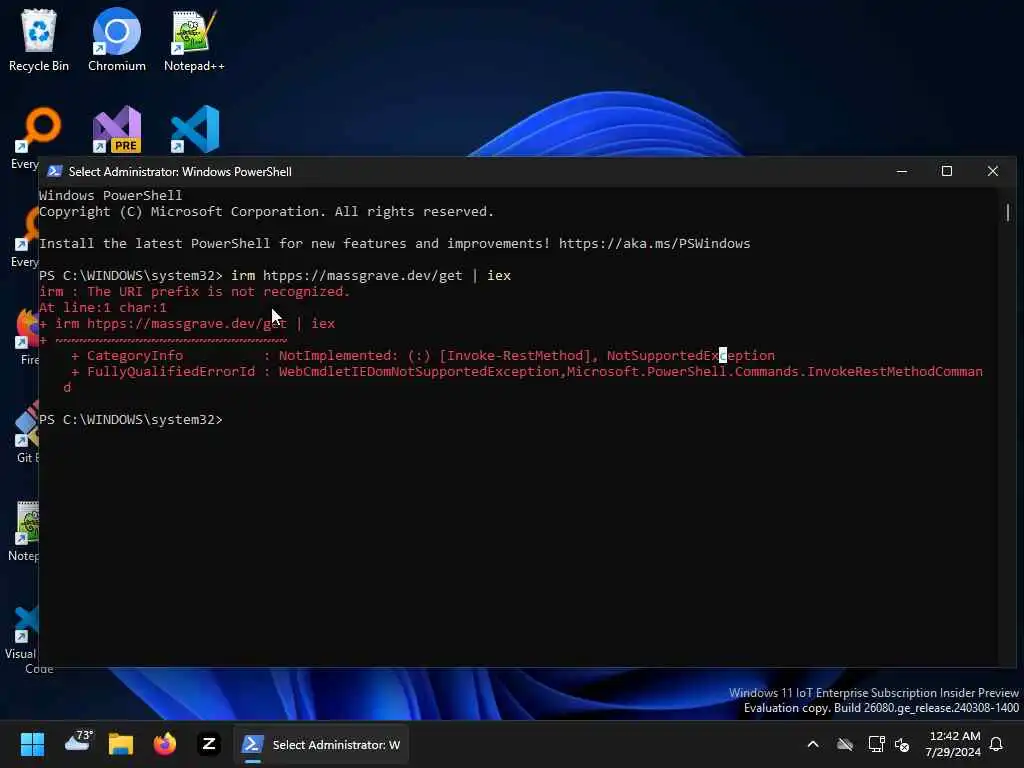Click the PowerShell icon in the window title bar
Viewport: 1024px width, 768px height.
coord(55,171)
